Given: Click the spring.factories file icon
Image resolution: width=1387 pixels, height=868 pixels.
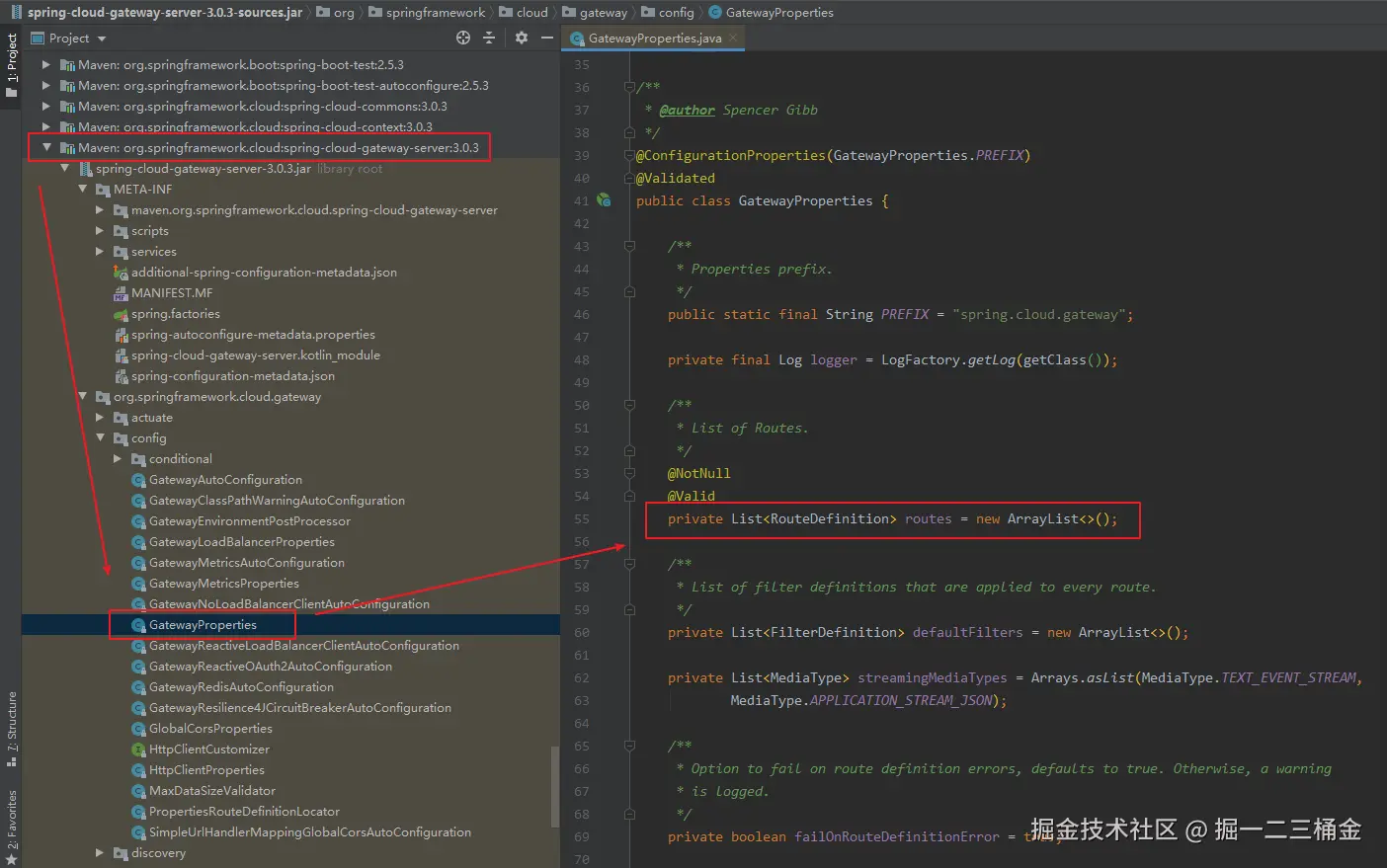Looking at the screenshot, I should [x=121, y=314].
